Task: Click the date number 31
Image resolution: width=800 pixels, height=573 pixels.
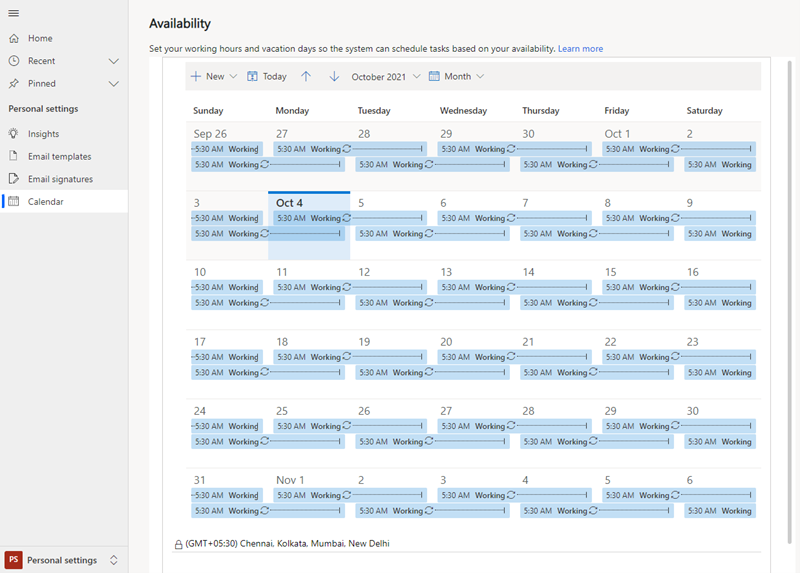Action: pyautogui.click(x=199, y=480)
